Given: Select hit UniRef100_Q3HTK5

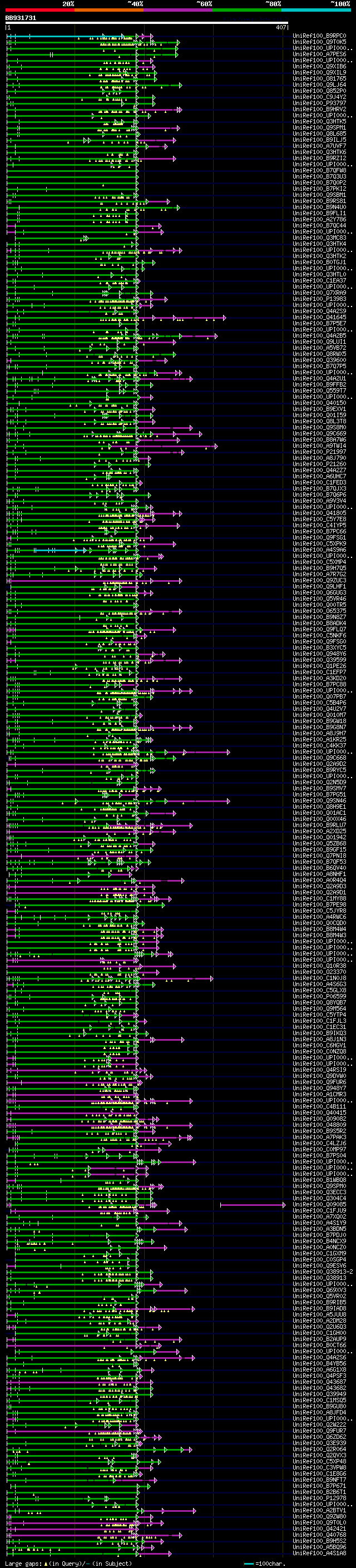Looking at the screenshot, I should click(x=319, y=121).
